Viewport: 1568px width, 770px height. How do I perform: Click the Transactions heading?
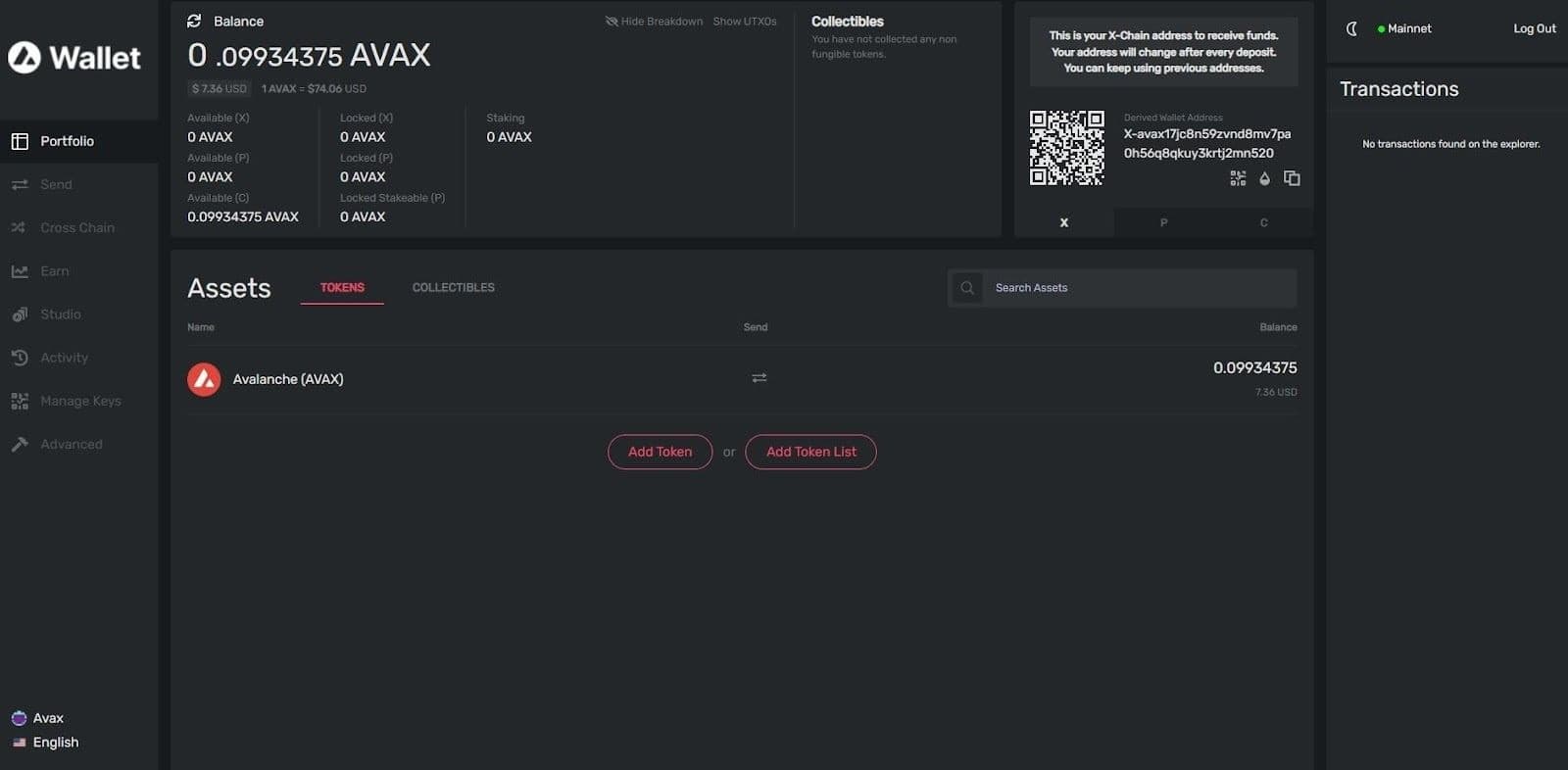click(1399, 89)
